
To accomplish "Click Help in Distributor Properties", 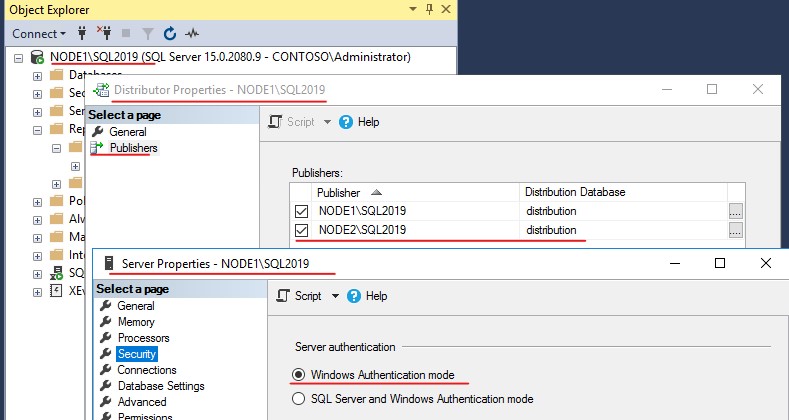I will tap(368, 122).
